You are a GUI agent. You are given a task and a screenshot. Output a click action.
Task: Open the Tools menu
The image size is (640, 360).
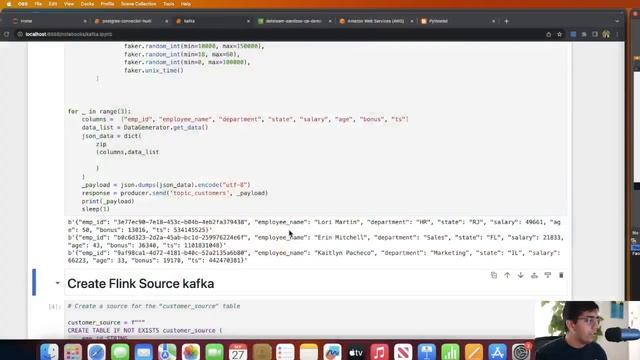click(x=169, y=4)
